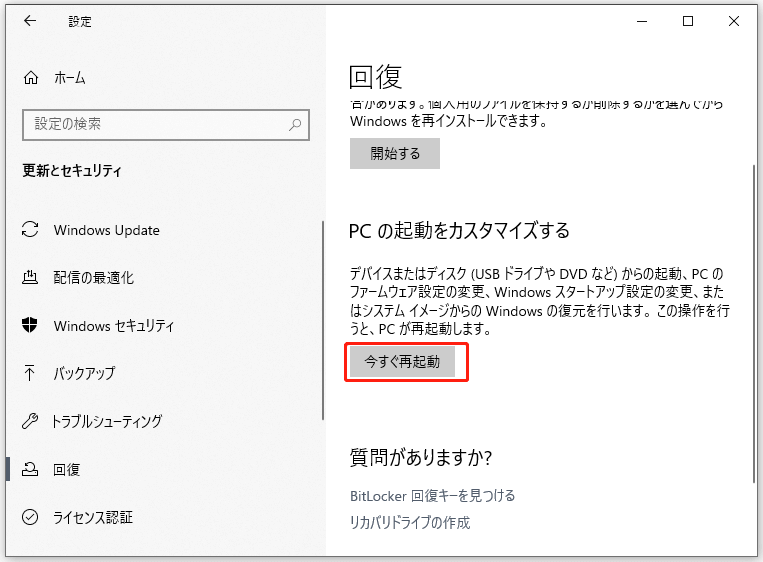Click the ライセンス認証 checkmark icon
763x562 pixels.
(x=30, y=517)
